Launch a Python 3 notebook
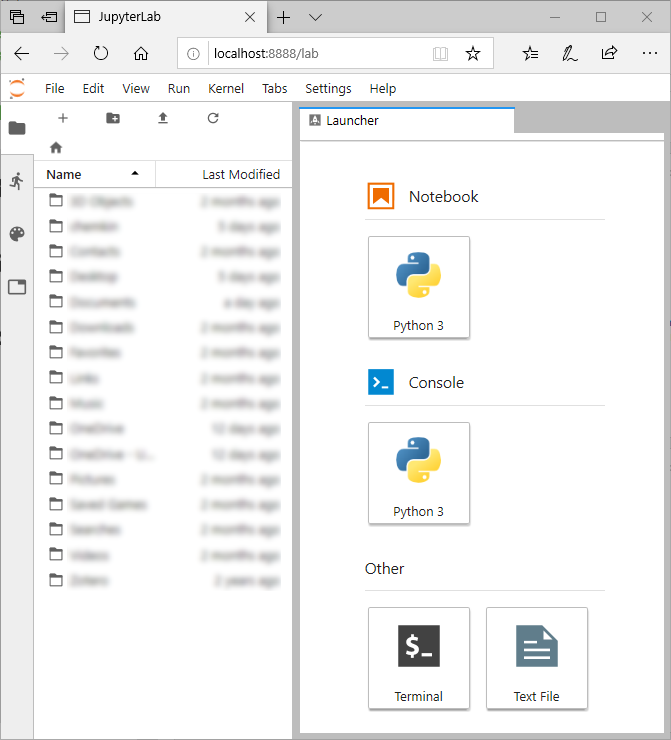The height and width of the screenshot is (740, 671). click(x=419, y=287)
